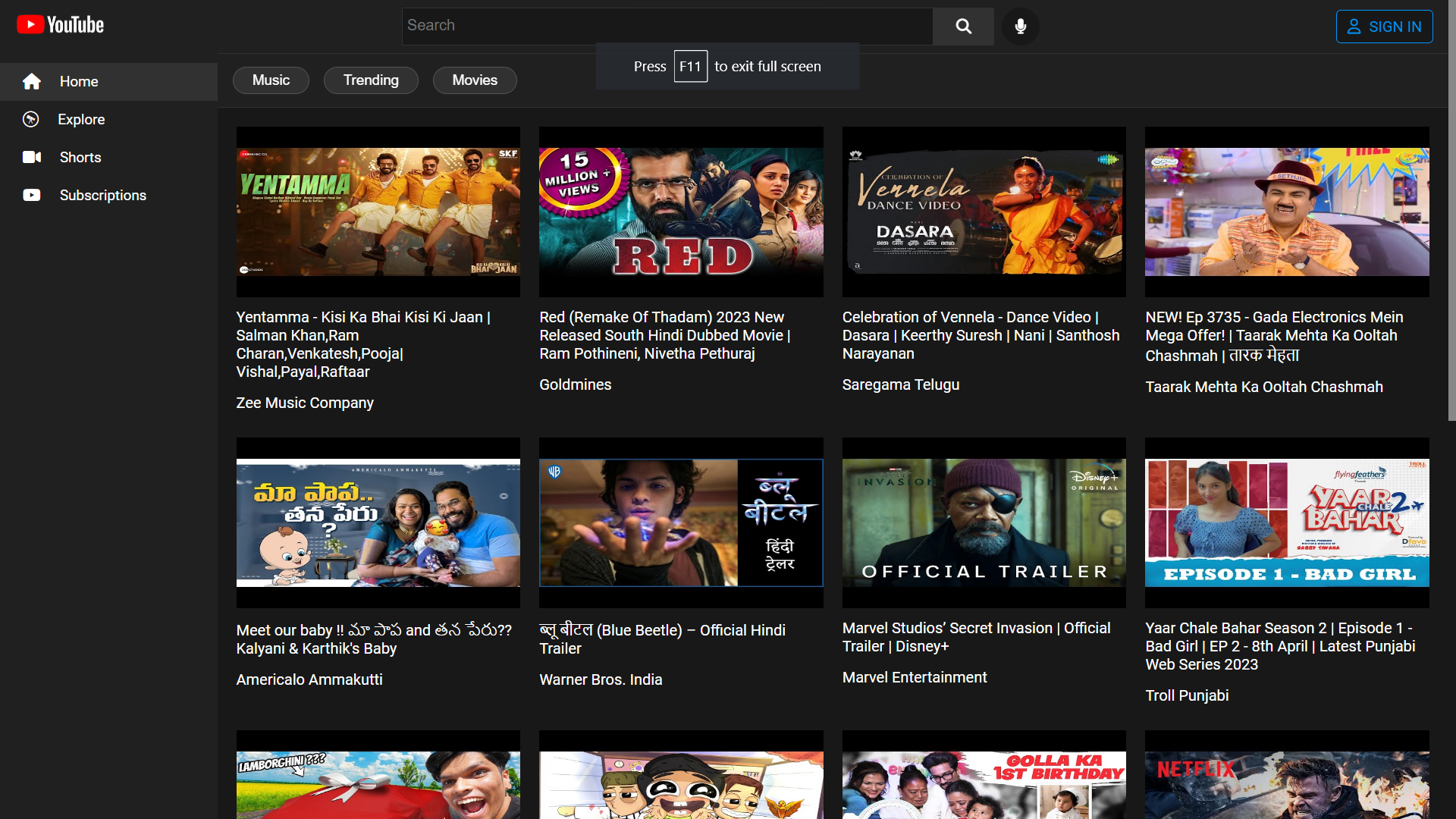Click the Sign In button
The height and width of the screenshot is (819, 1456).
tap(1384, 27)
